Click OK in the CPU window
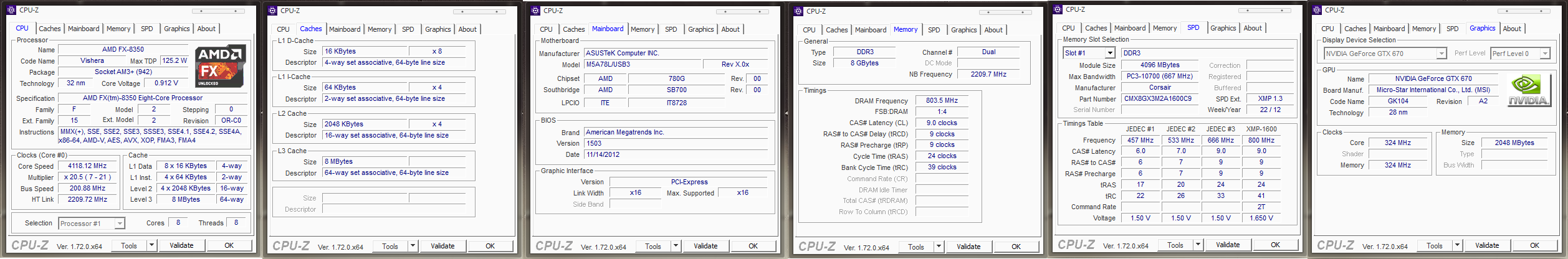This screenshot has width=1568, height=259. (229, 245)
